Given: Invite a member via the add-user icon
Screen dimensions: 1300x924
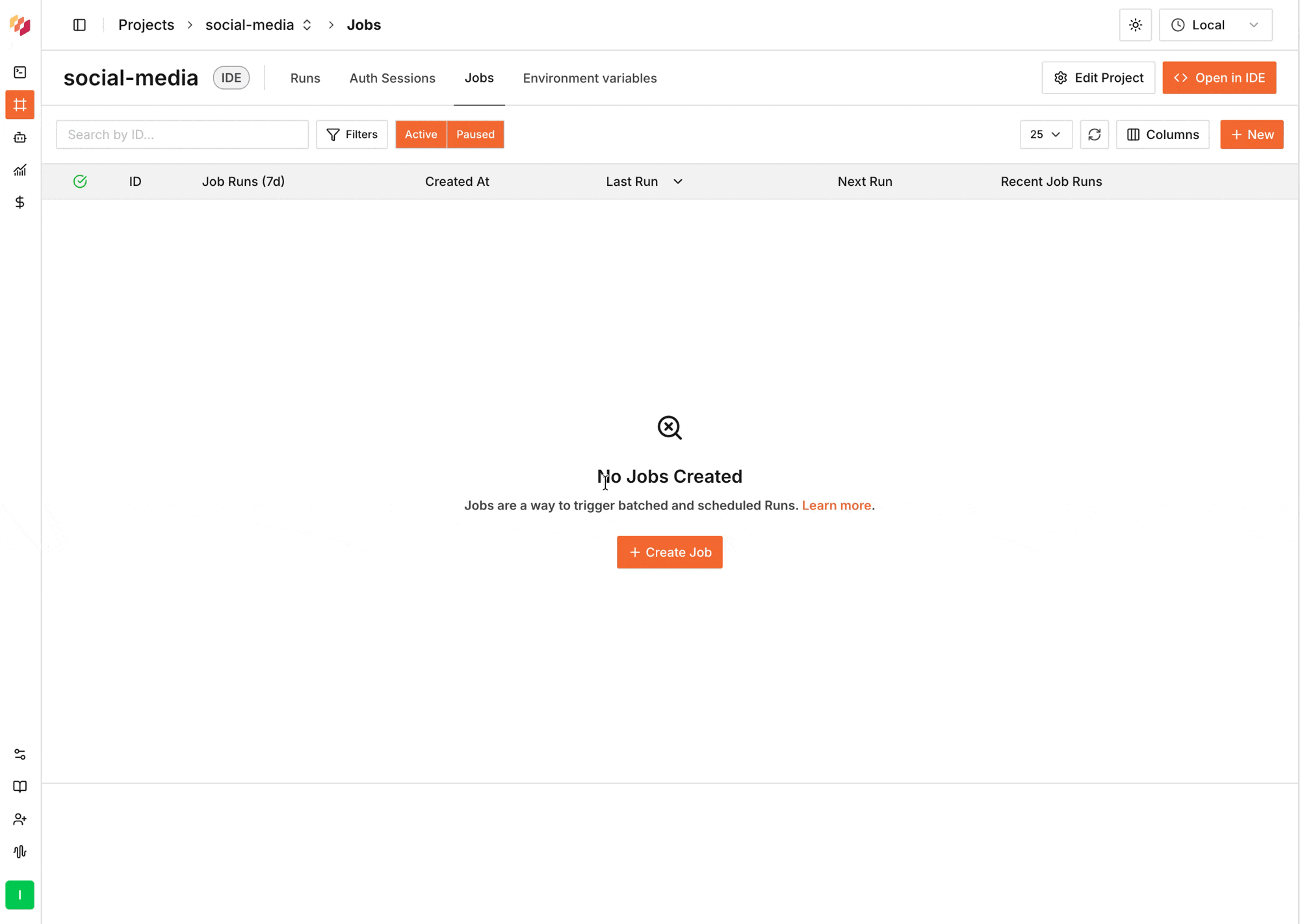Looking at the screenshot, I should click(x=19, y=819).
